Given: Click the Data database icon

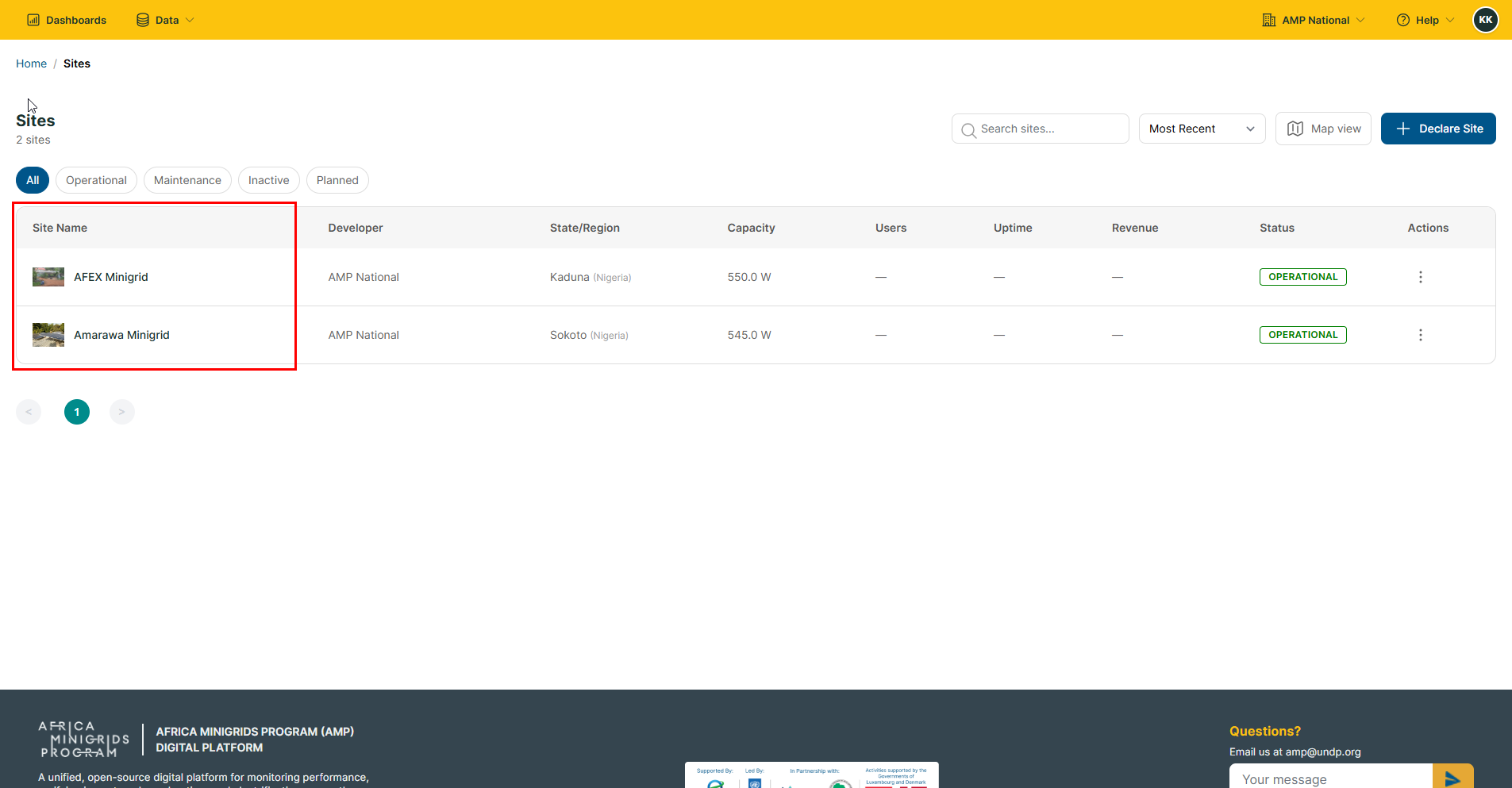Looking at the screenshot, I should [x=143, y=20].
